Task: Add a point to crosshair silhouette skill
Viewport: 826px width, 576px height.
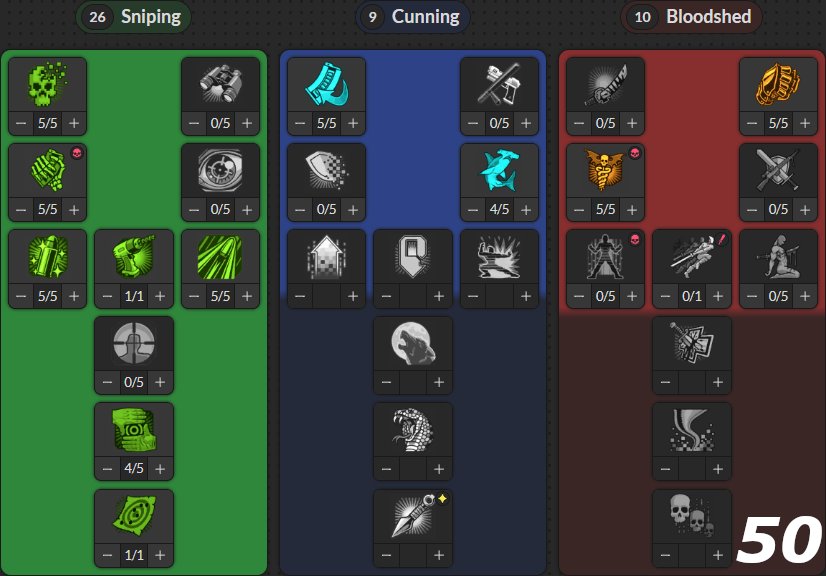Action: tap(160, 382)
